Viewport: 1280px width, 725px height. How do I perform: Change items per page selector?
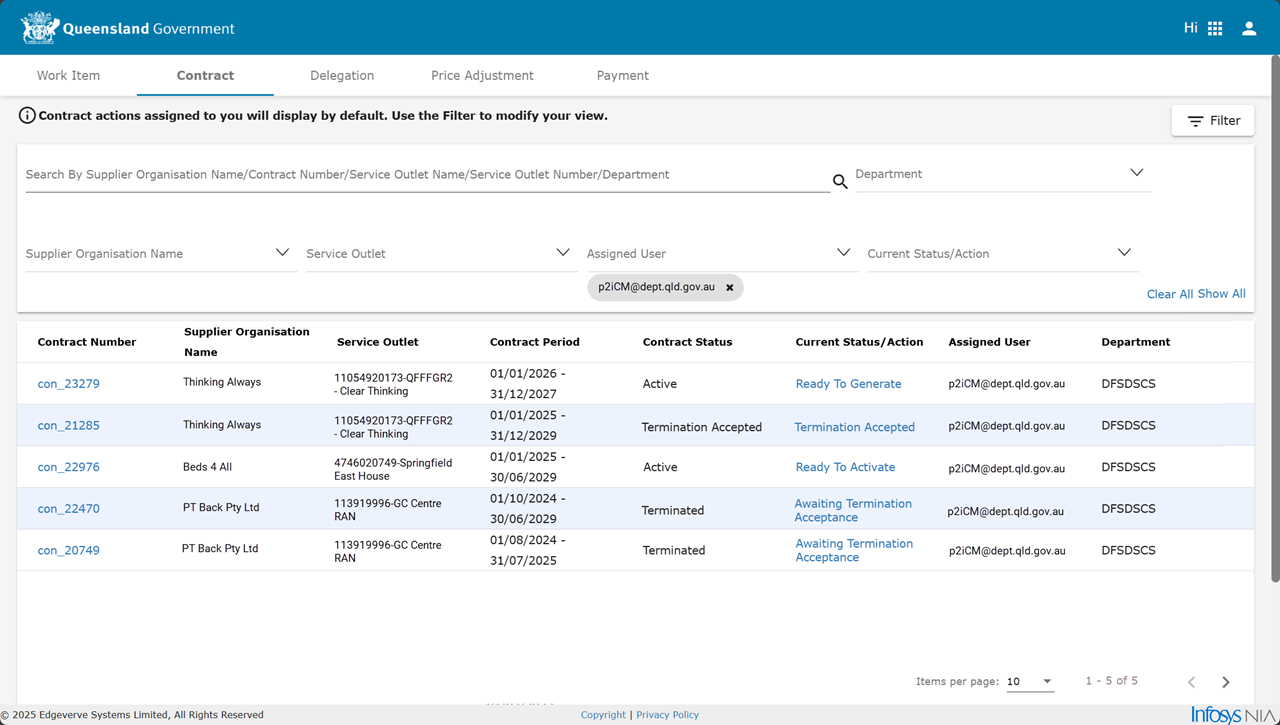1030,682
